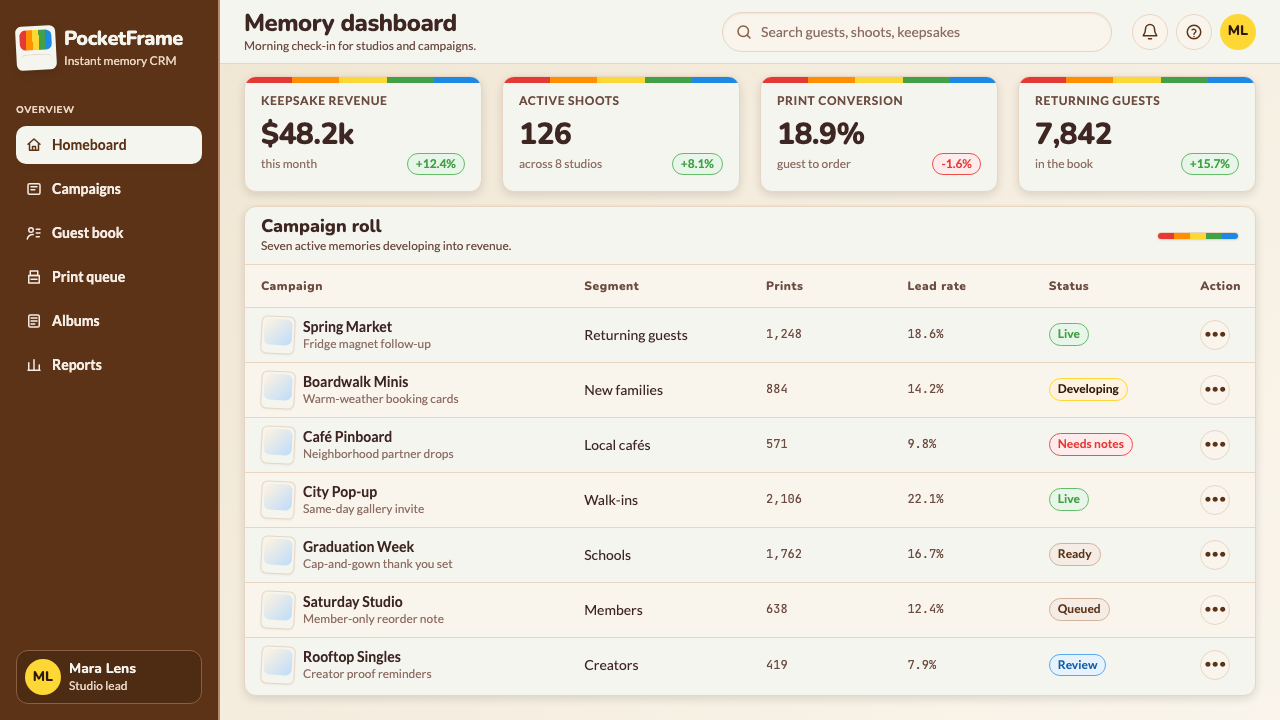The height and width of the screenshot is (720, 1280).
Task: Click the Graduation Week thumbnail
Action: coord(278,555)
